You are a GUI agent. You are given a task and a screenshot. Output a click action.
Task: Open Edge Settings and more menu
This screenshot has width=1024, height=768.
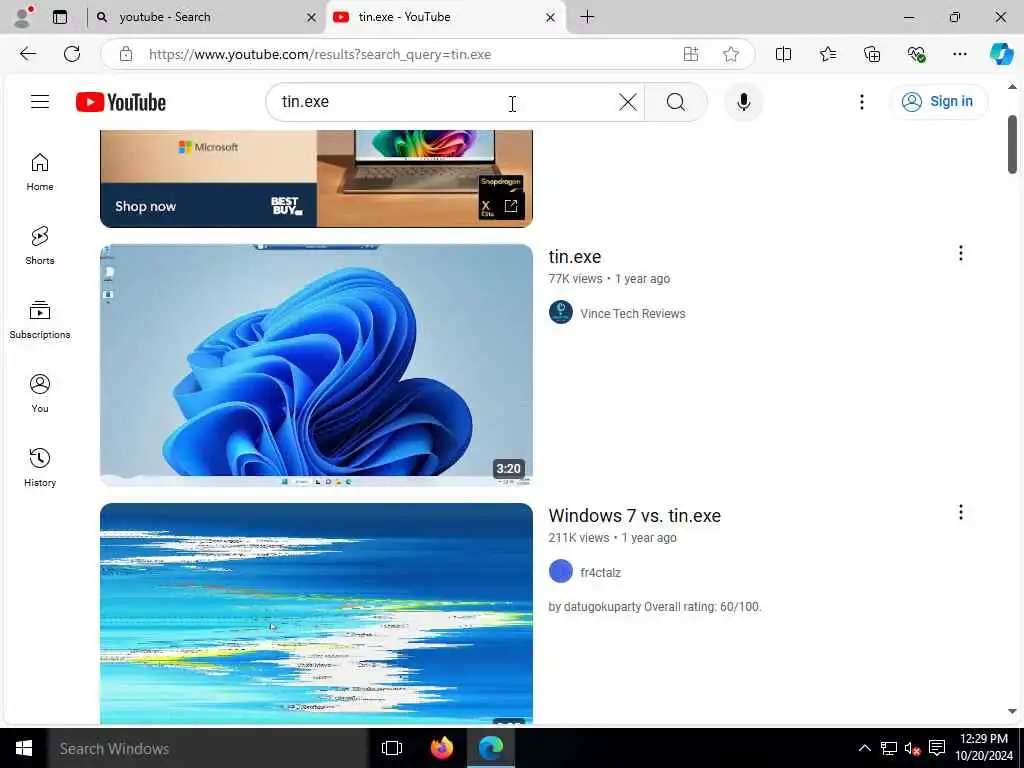959,54
